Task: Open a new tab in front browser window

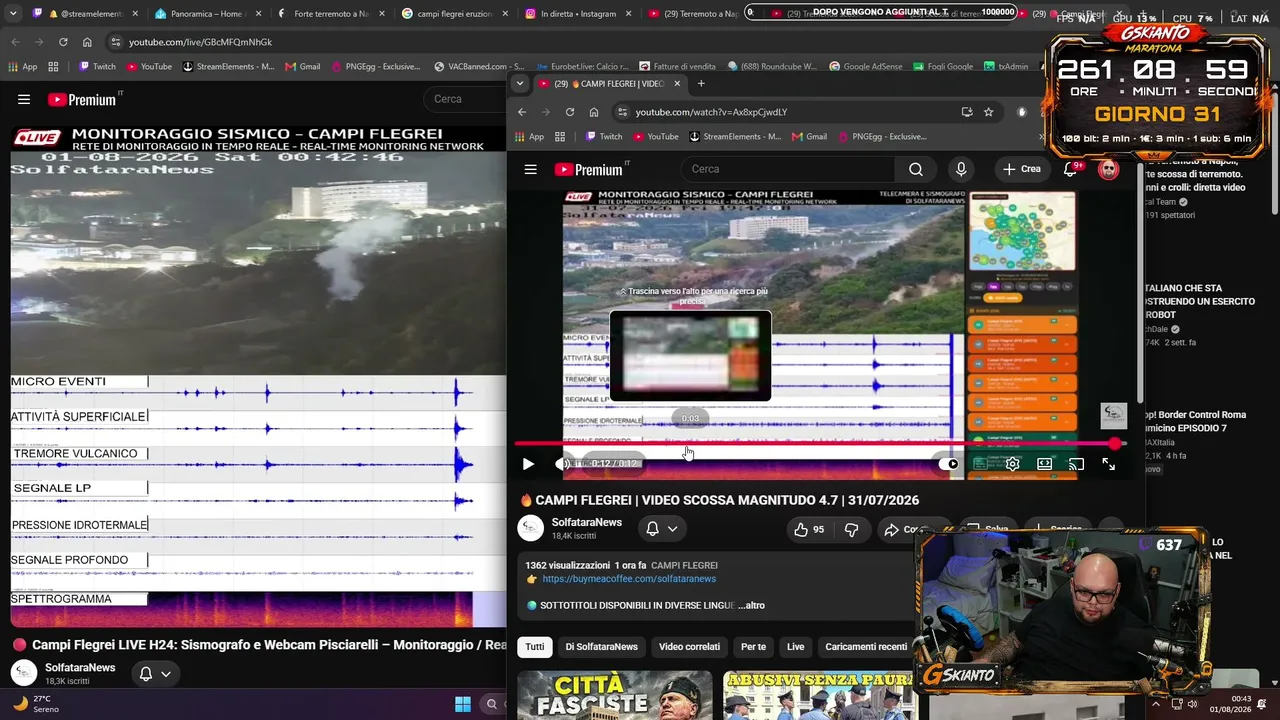Action: coord(701,84)
